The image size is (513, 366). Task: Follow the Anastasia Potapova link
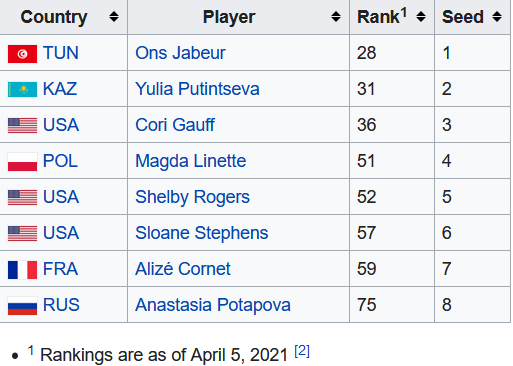[x=213, y=305]
